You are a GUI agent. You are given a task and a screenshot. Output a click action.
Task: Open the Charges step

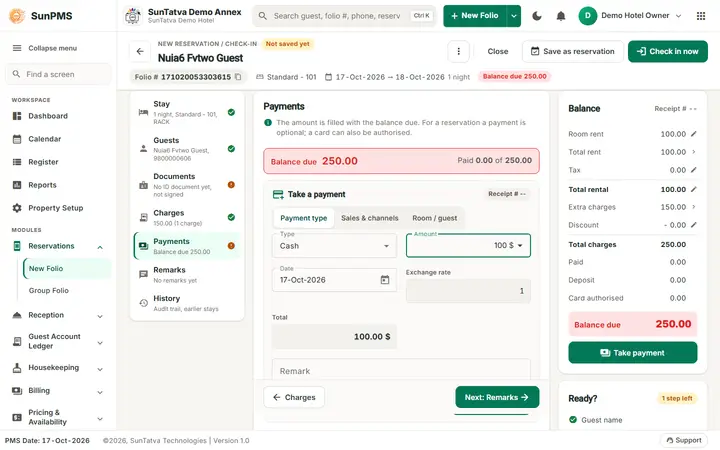pyautogui.click(x=187, y=218)
